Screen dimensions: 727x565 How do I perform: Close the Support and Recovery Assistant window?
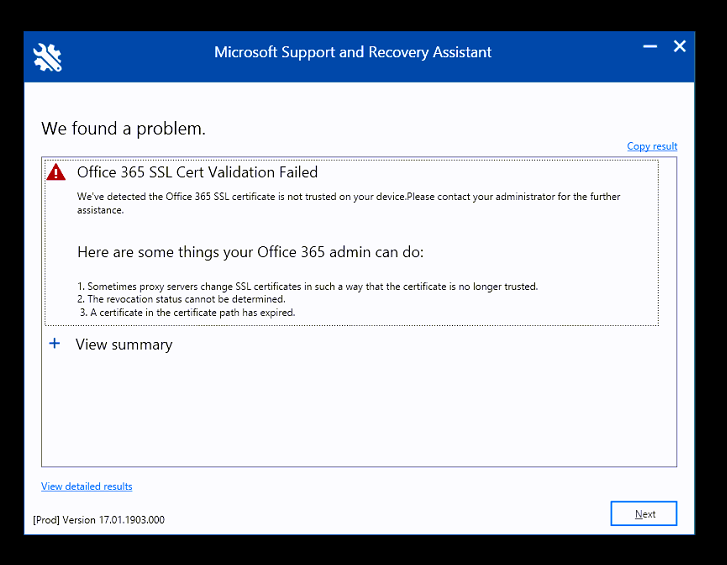[x=680, y=46]
